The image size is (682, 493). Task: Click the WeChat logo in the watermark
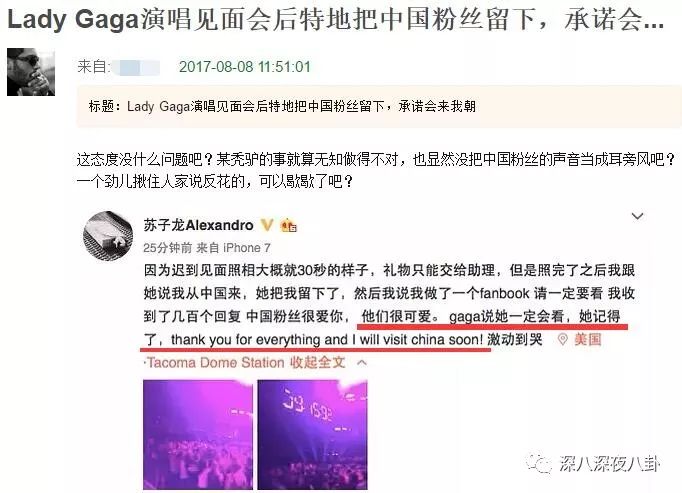539,463
